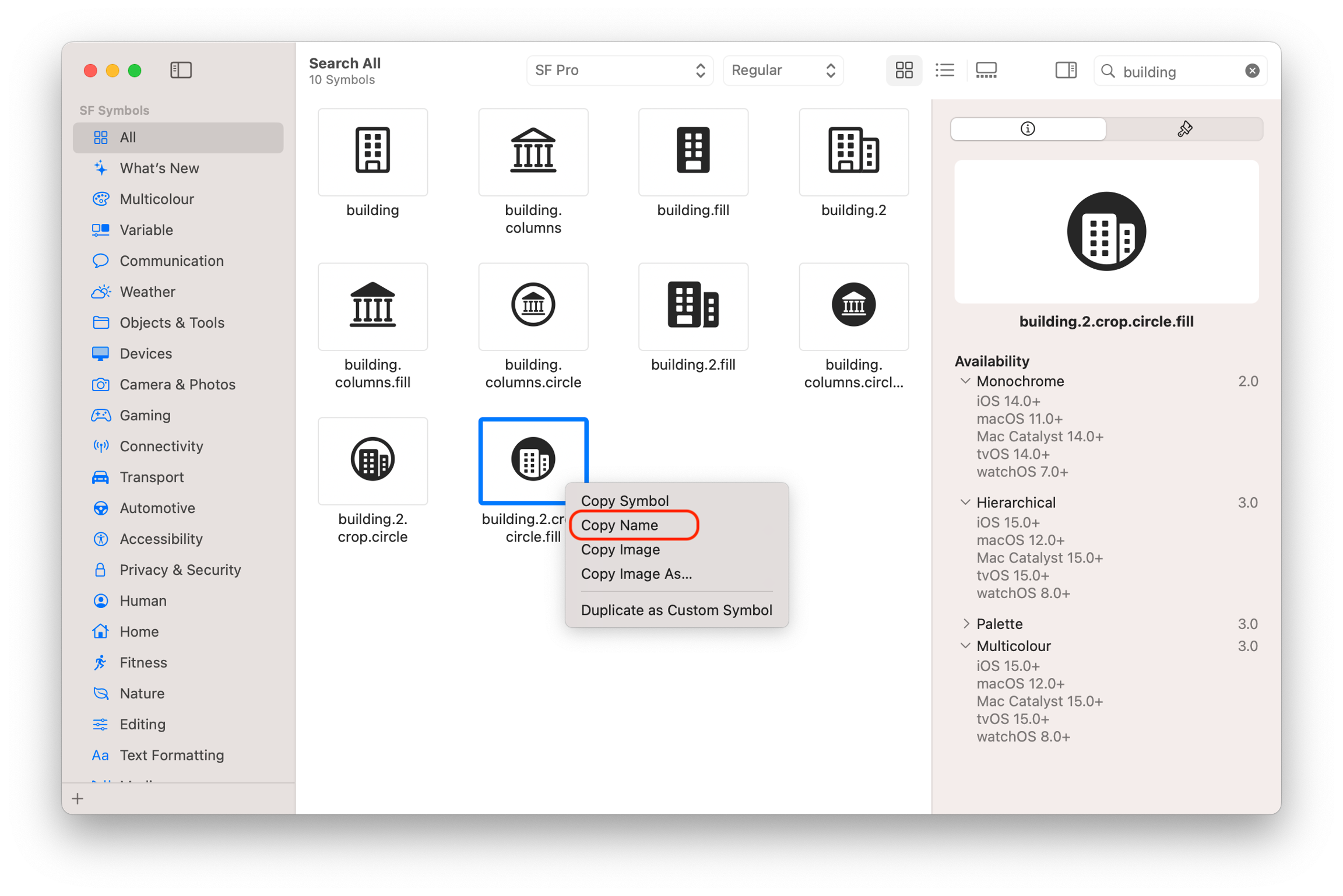Open the Objects & Tools category

point(178,323)
